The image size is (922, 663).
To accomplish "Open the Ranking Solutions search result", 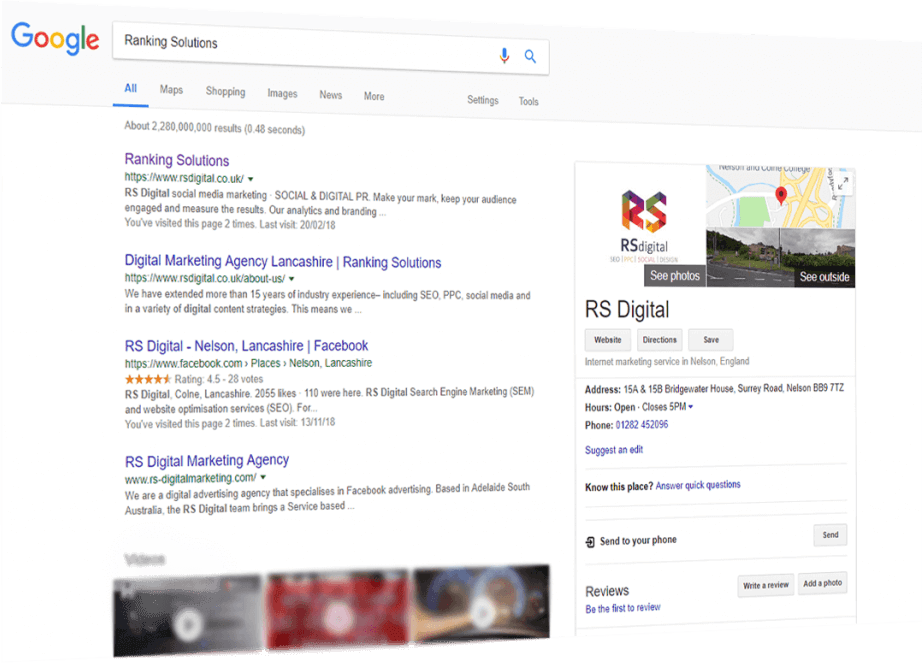I will 177,160.
